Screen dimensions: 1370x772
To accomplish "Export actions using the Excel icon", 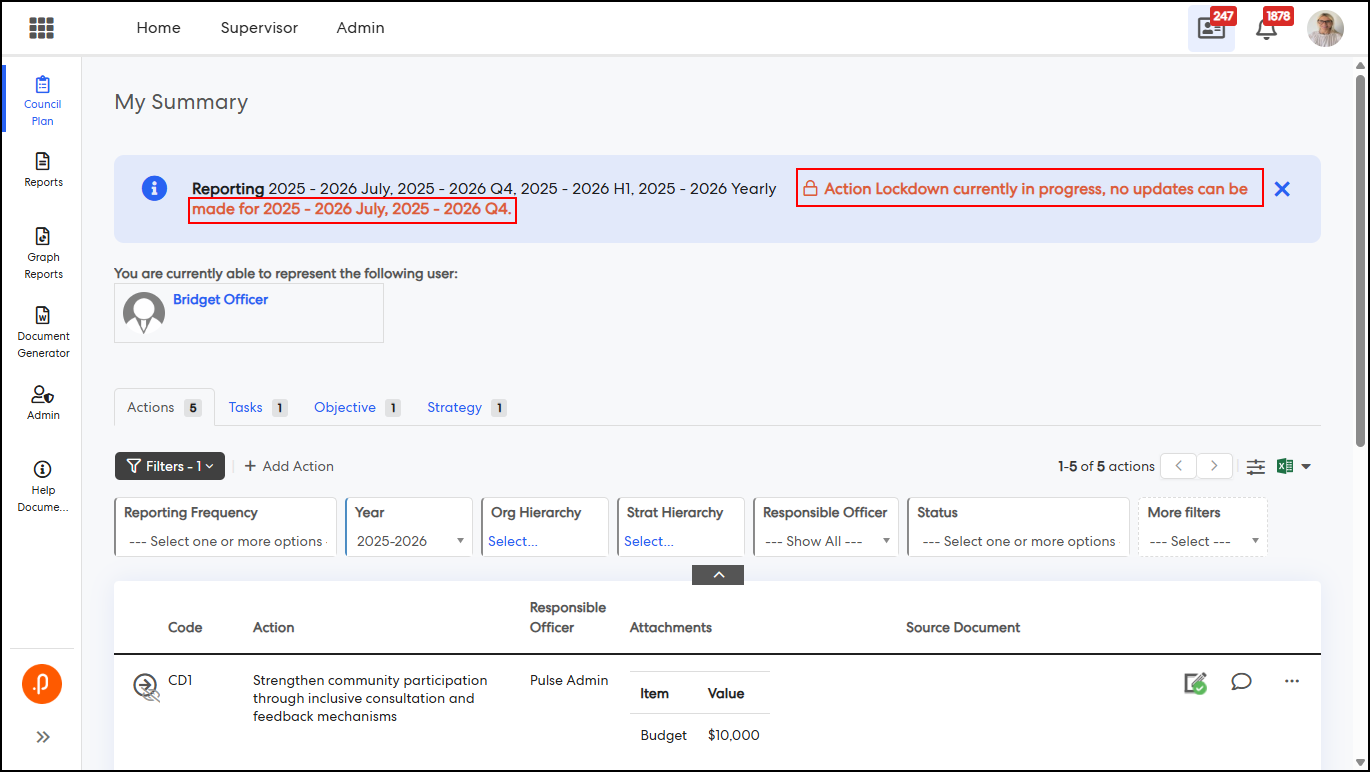I will 1286,466.
